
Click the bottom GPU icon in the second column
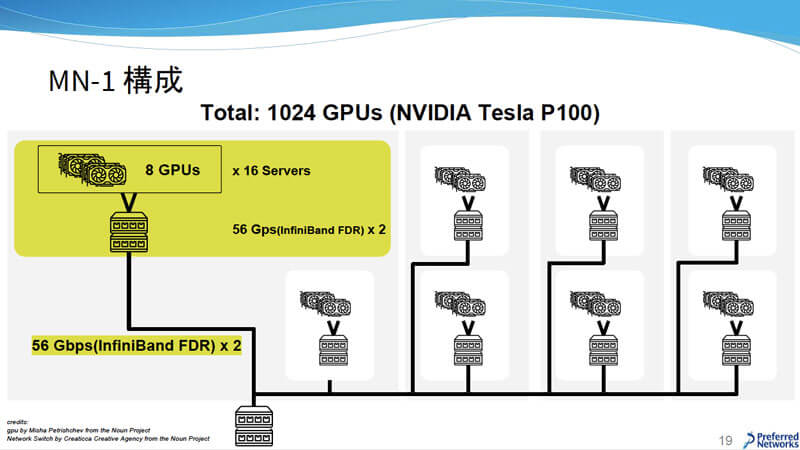click(x=460, y=304)
